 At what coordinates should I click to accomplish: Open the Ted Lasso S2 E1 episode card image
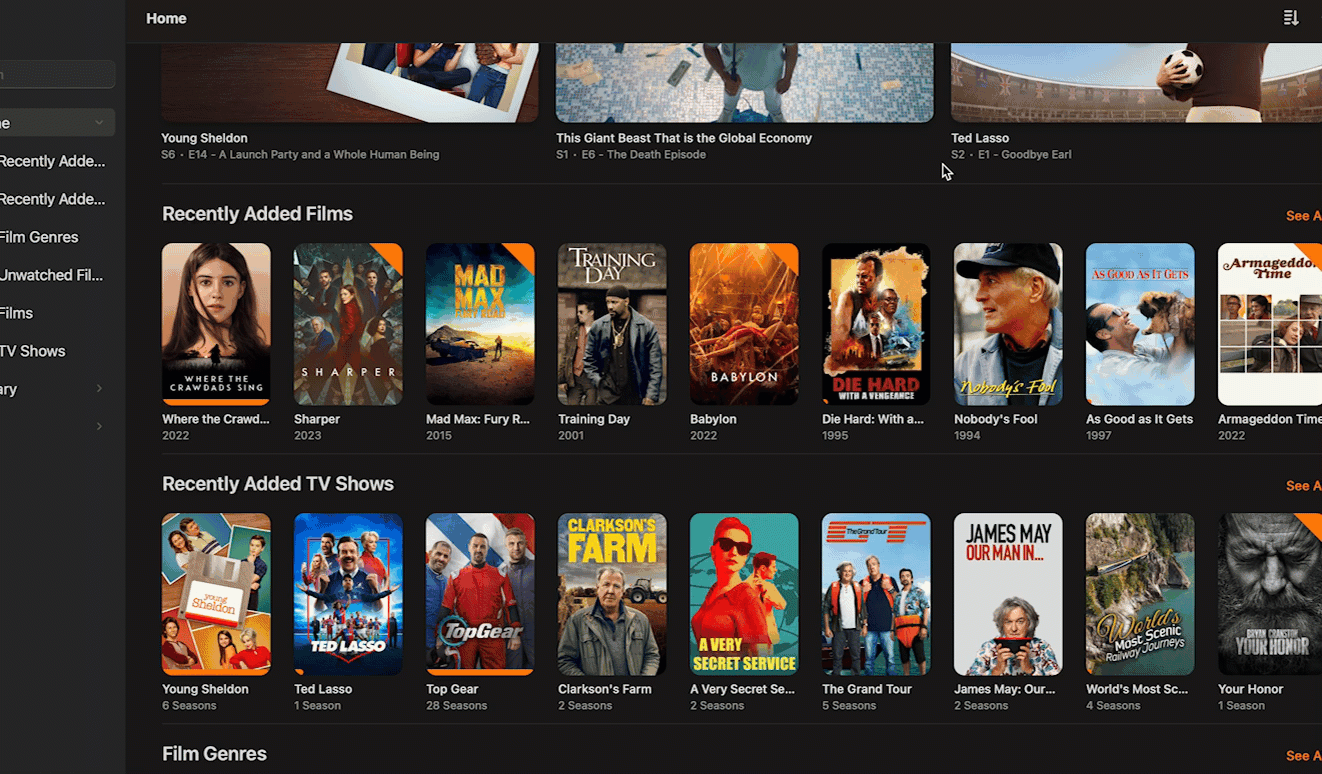[x=1136, y=83]
